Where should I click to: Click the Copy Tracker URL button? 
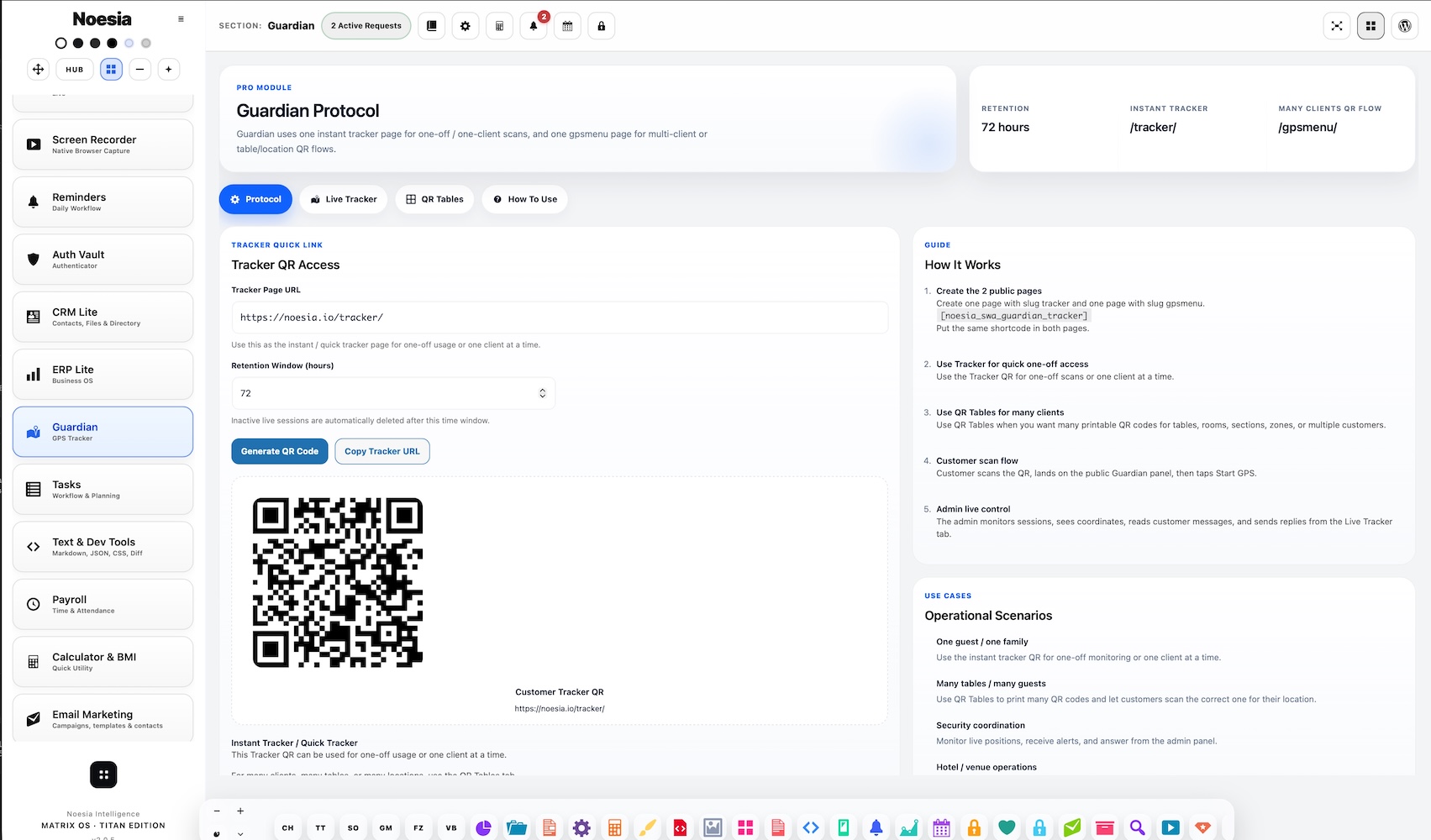click(382, 451)
